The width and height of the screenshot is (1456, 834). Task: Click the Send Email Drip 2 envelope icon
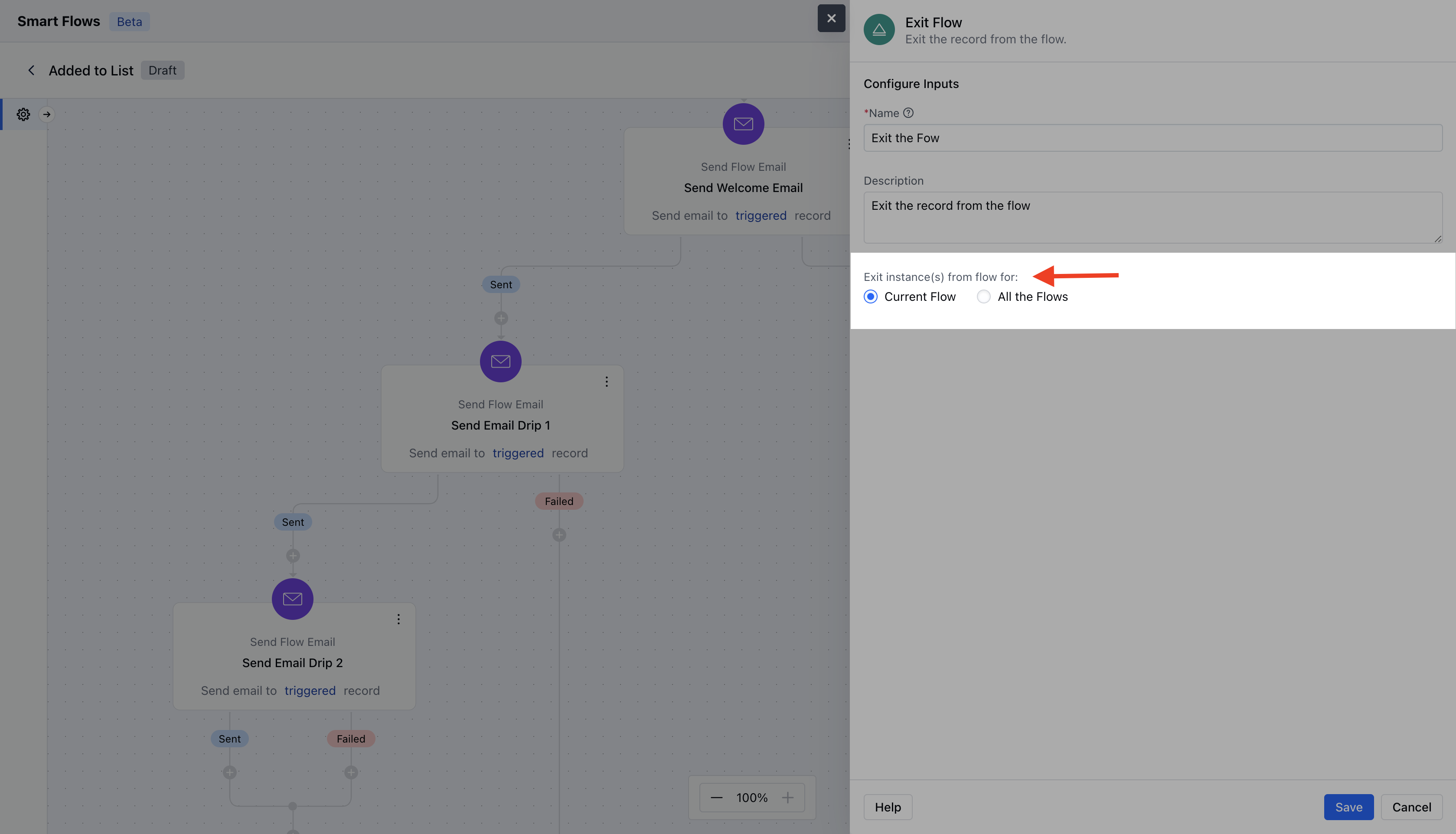point(292,599)
